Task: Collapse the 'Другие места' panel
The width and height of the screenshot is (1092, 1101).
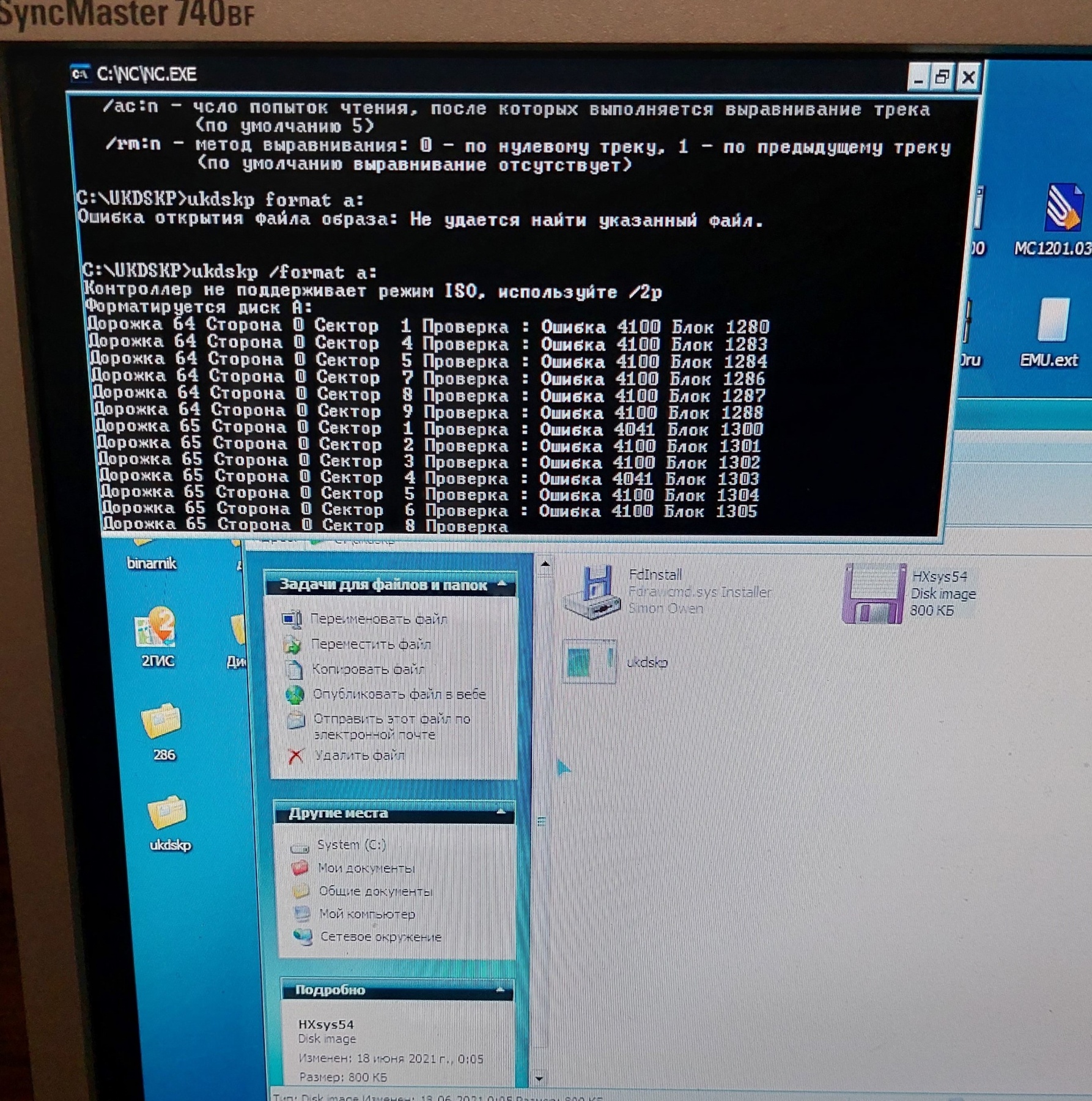Action: (501, 813)
